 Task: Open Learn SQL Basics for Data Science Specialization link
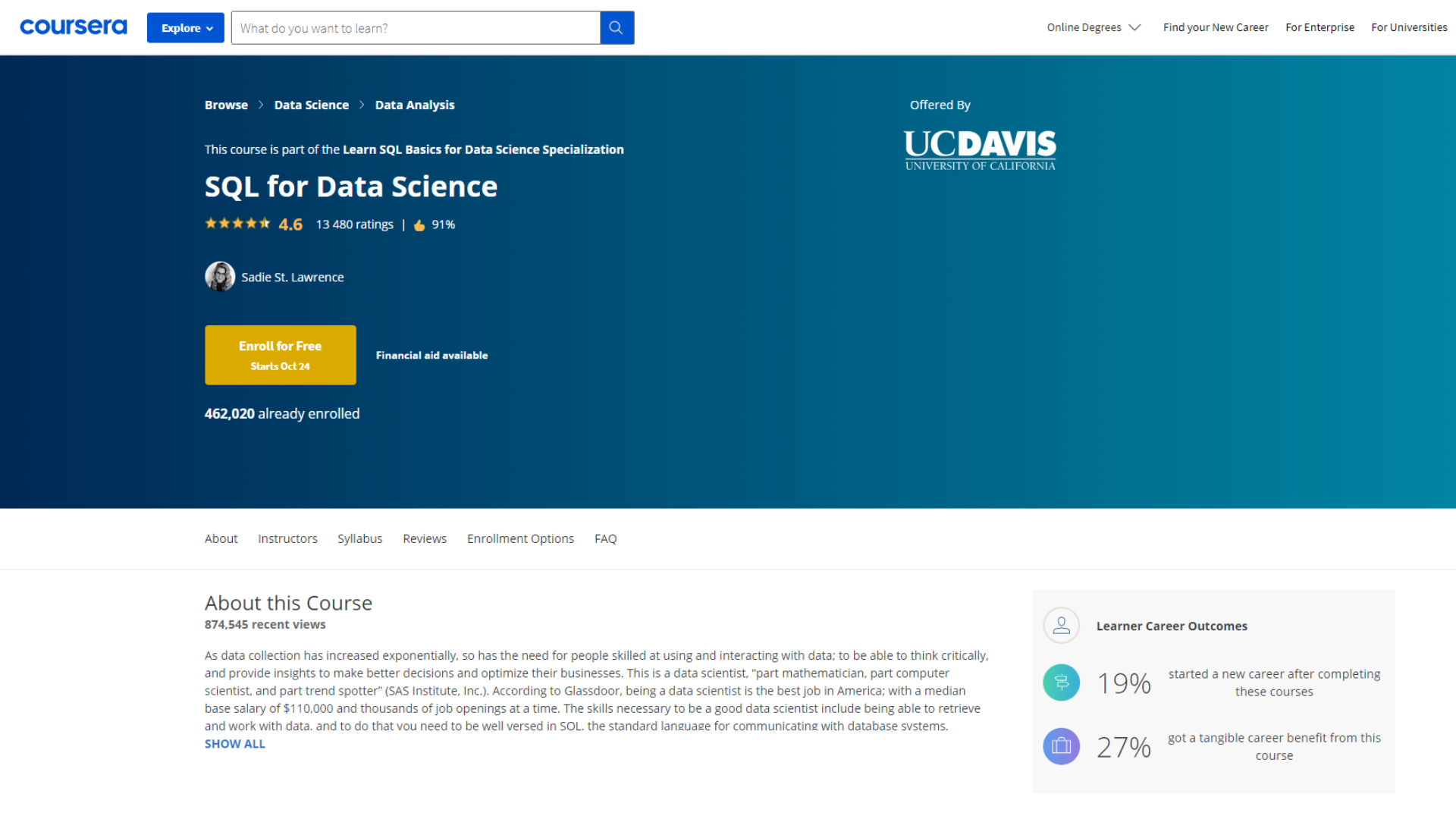coord(483,149)
